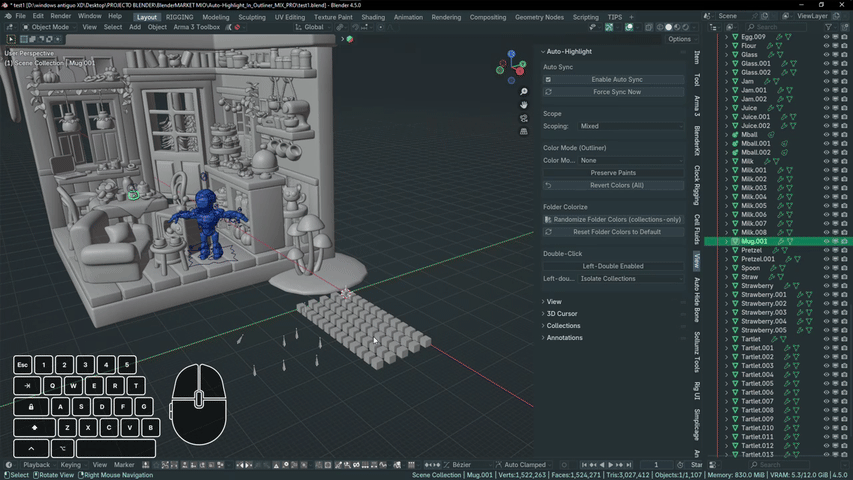This screenshot has height=480, width=853.
Task: Open Global transform orientation dropdown
Action: pos(312,27)
